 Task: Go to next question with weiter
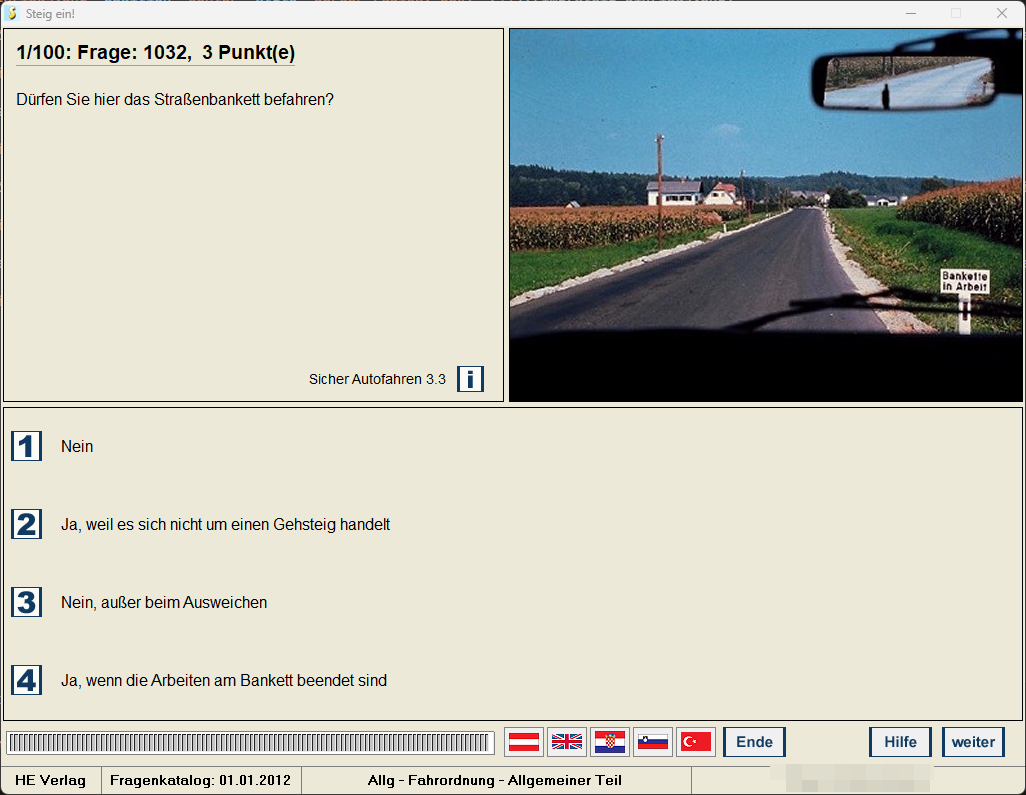[973, 742]
